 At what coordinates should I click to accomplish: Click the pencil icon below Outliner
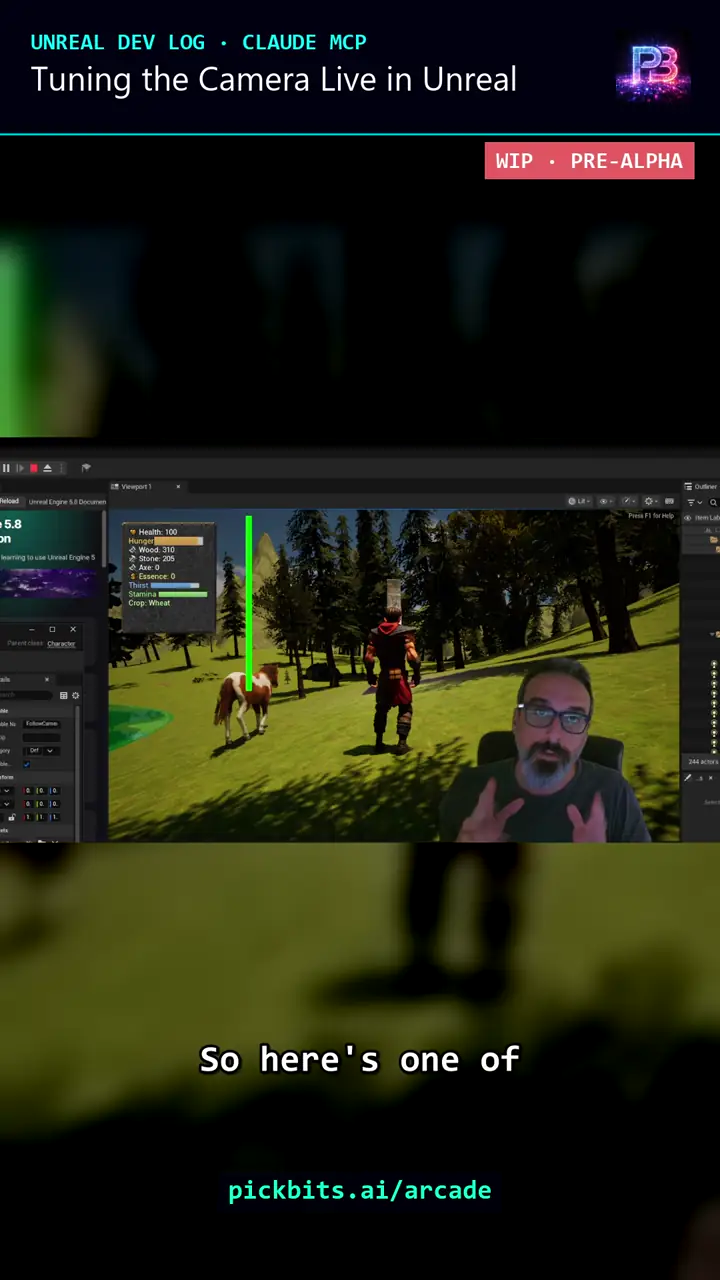coord(688,778)
